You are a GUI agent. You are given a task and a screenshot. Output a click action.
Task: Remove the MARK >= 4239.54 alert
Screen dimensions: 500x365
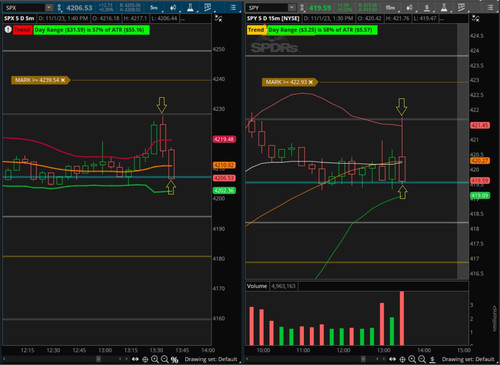click(63, 80)
